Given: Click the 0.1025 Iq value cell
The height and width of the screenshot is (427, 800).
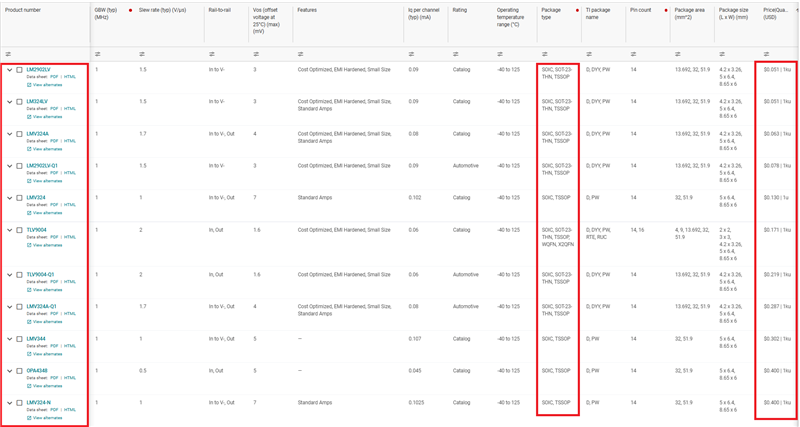Looking at the screenshot, I should pos(416,403).
